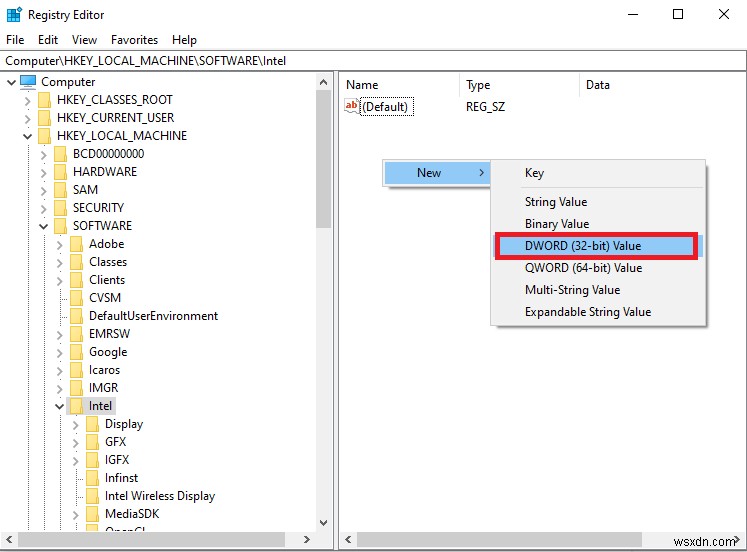Click the Registry Editor app icon in title bar

(14, 14)
